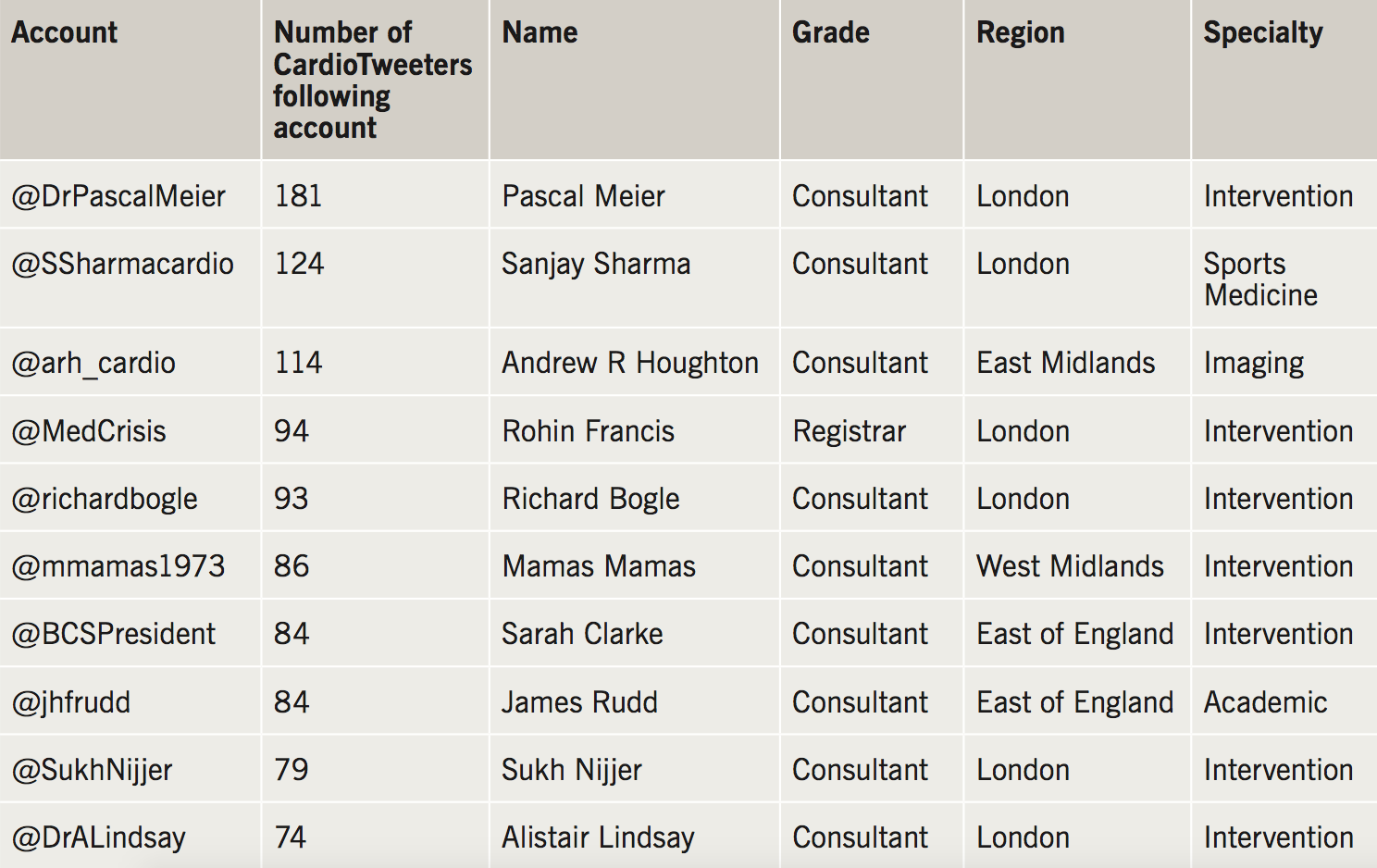Image resolution: width=1377 pixels, height=868 pixels.
Task: Select the @SSharmacardio Twitter handle
Action: 122,264
